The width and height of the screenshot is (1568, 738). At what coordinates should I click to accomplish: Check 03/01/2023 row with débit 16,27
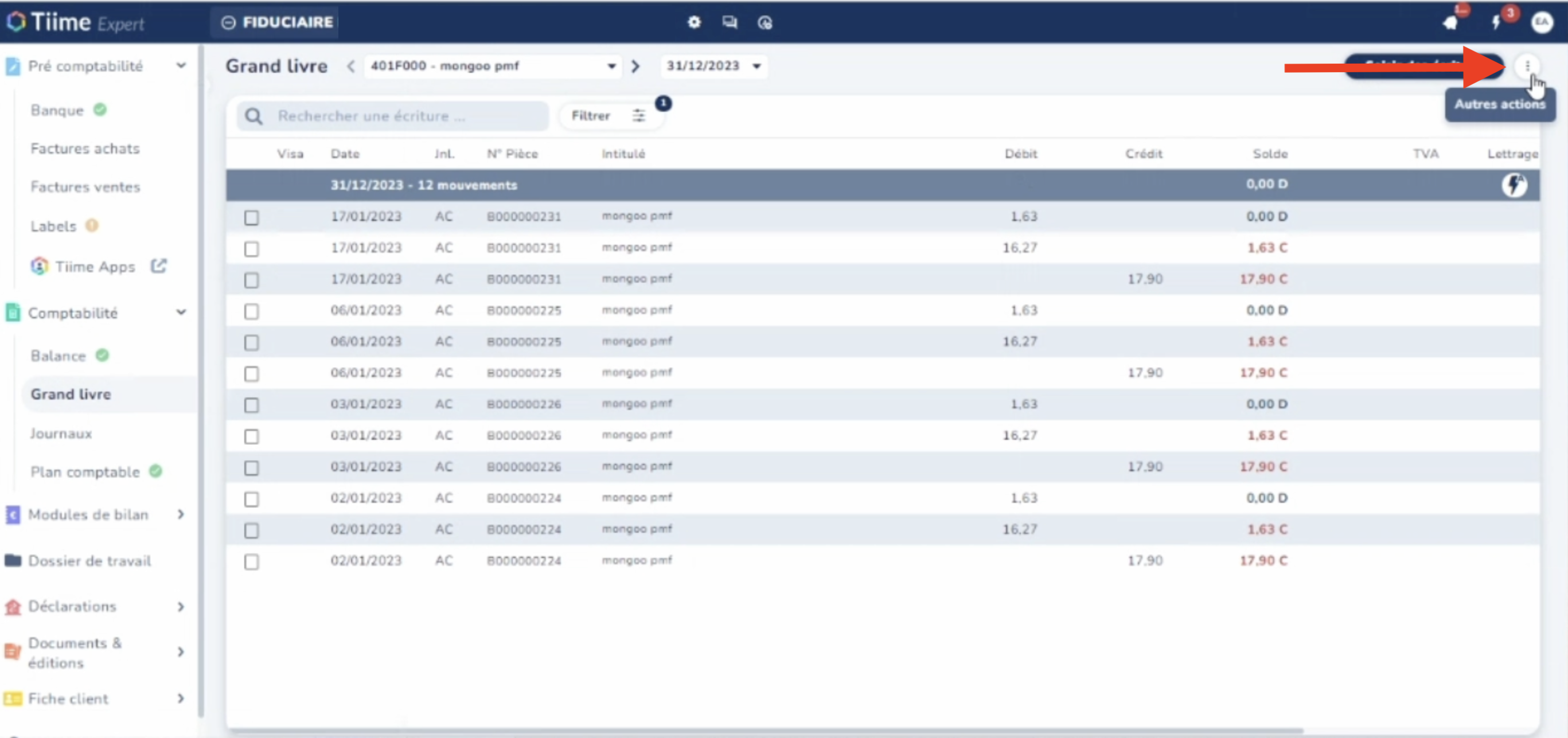point(251,436)
